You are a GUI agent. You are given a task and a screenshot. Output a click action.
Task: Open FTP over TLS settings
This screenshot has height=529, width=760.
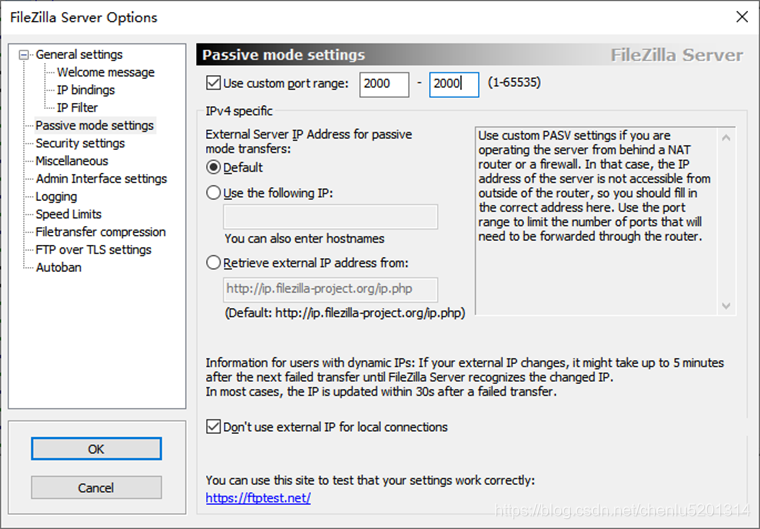pos(93,250)
